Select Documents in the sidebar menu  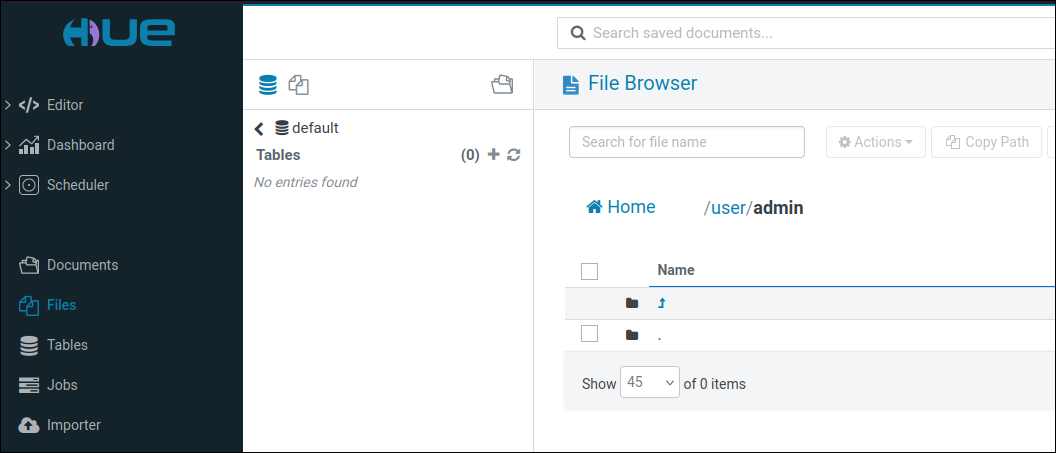tap(83, 265)
